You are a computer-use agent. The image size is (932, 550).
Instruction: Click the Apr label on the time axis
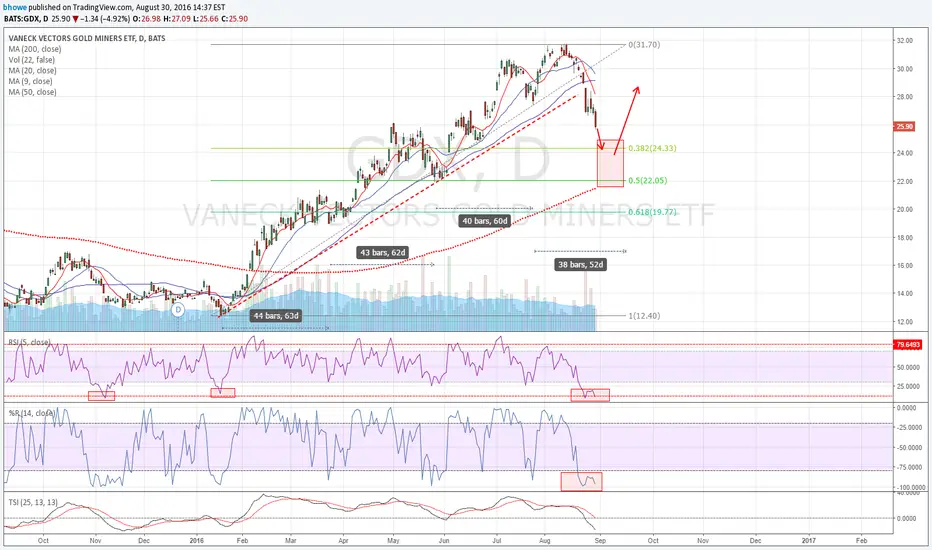tap(344, 541)
